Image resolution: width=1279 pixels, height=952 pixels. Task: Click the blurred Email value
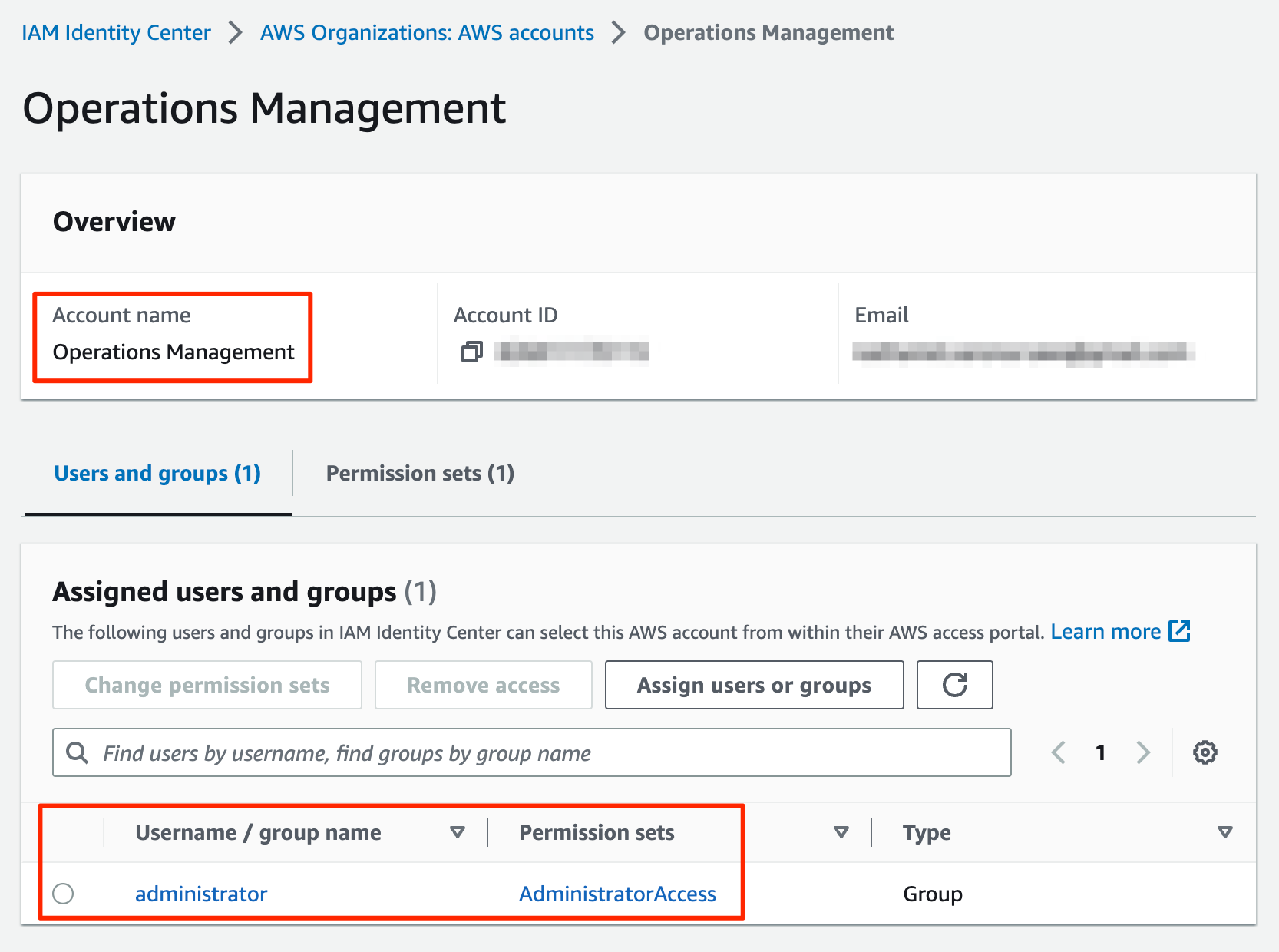coord(1023,352)
